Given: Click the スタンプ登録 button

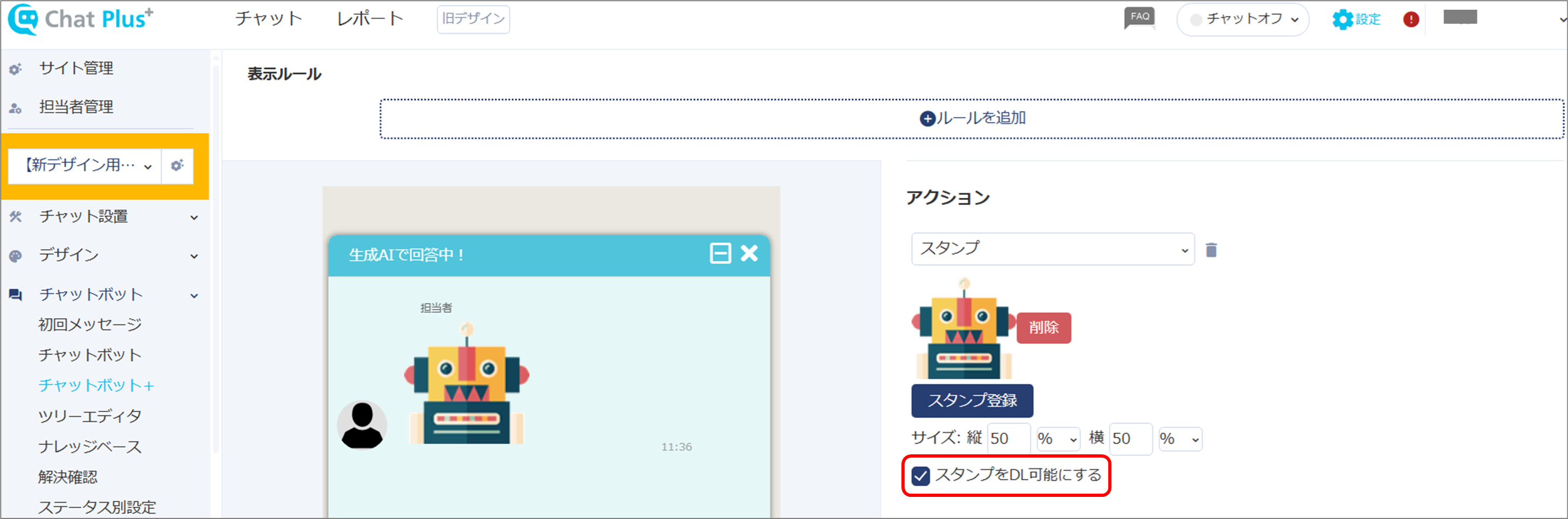Looking at the screenshot, I should pos(972,400).
